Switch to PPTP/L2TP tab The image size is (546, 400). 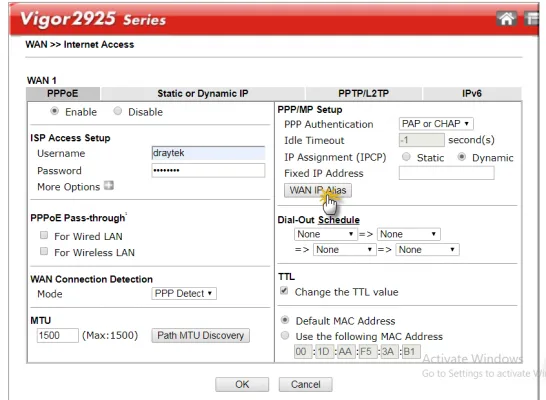click(x=363, y=93)
